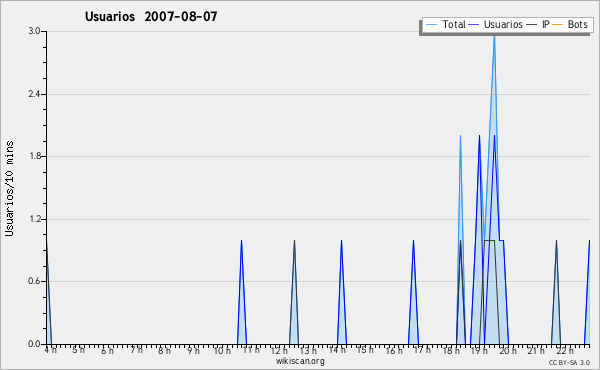This screenshot has height=370, width=600.
Task: Click the '12 h' x-axis label
Action: (279, 350)
